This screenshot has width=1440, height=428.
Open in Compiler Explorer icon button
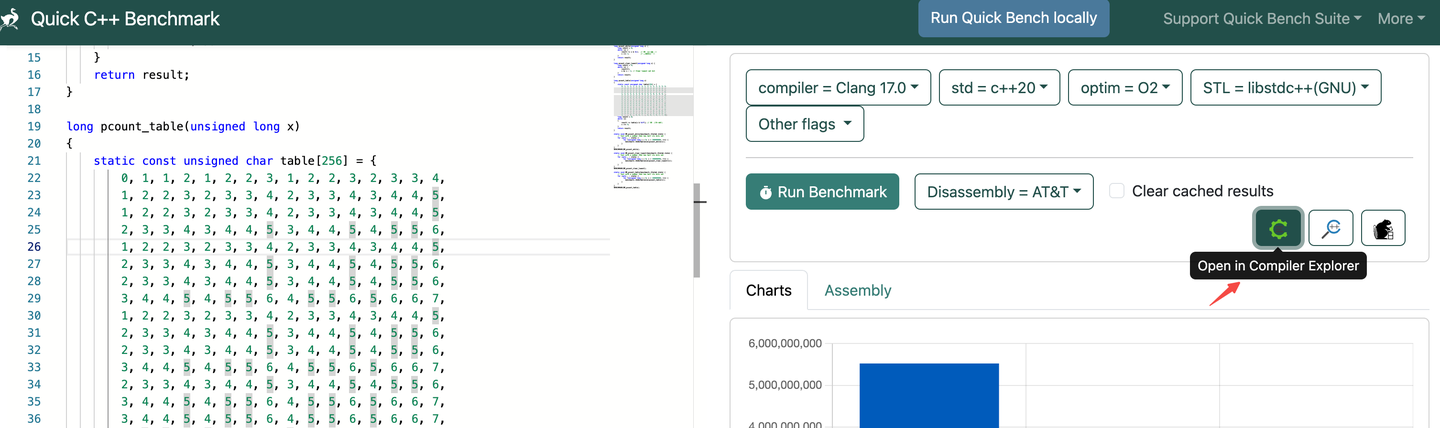point(1278,228)
